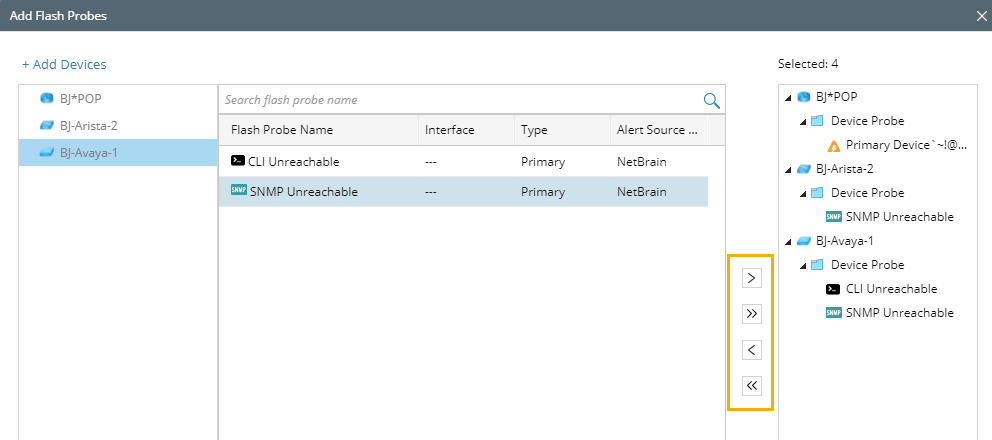Sort by Flash Probe Name column header
This screenshot has width=992, height=440.
click(282, 130)
